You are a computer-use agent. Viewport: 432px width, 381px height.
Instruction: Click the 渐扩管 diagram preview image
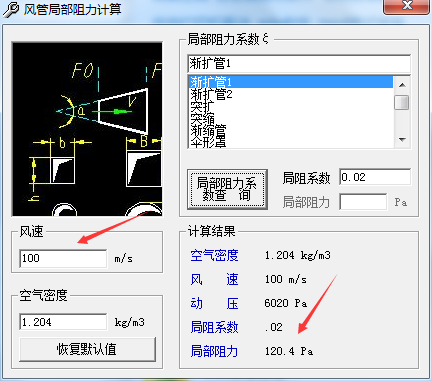(x=87, y=129)
